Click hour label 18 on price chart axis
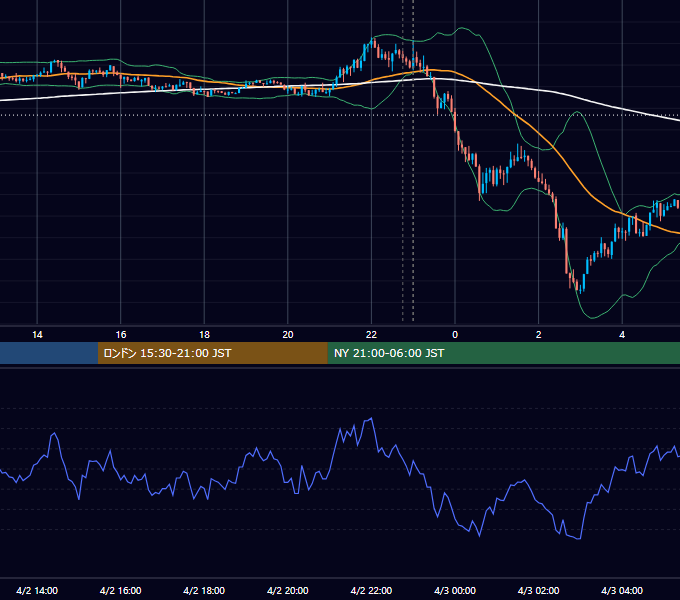The height and width of the screenshot is (600, 680). coord(204,335)
